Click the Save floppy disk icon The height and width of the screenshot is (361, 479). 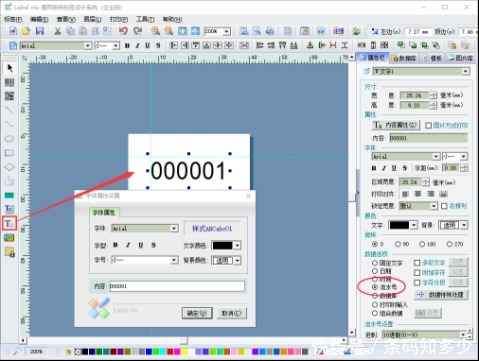[40, 31]
